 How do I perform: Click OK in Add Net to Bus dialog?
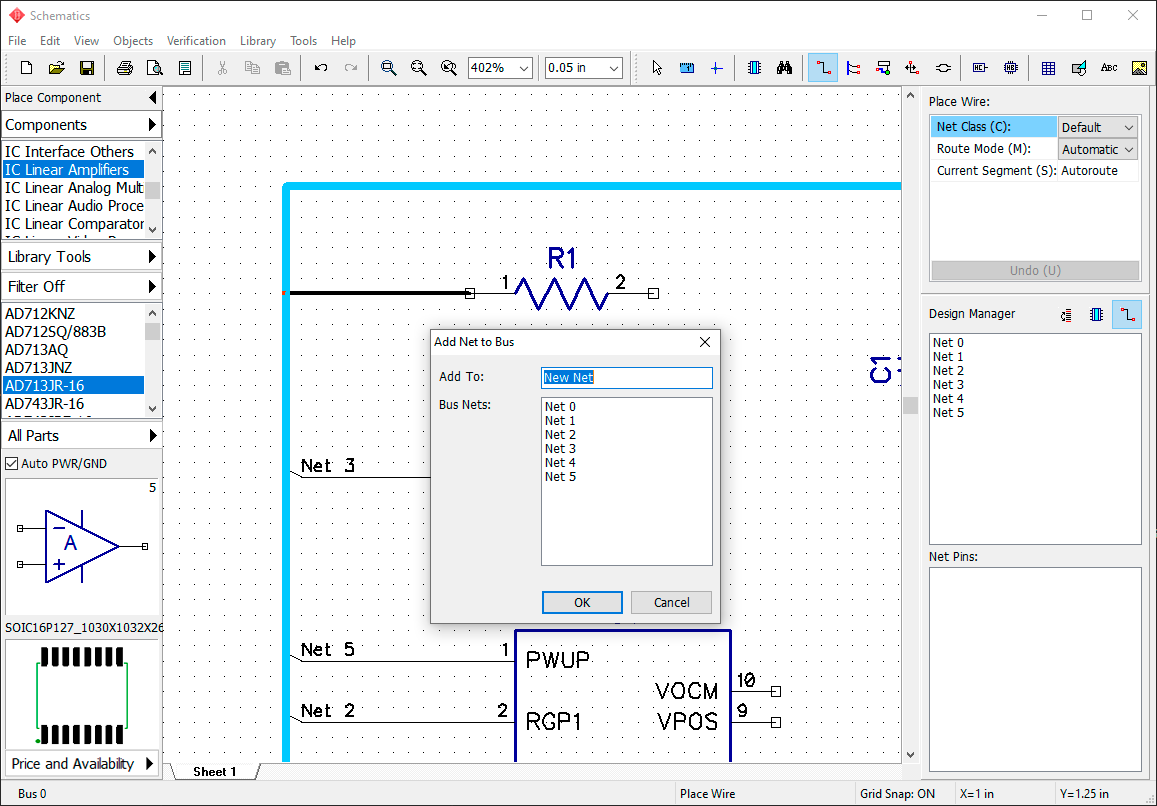pos(582,602)
